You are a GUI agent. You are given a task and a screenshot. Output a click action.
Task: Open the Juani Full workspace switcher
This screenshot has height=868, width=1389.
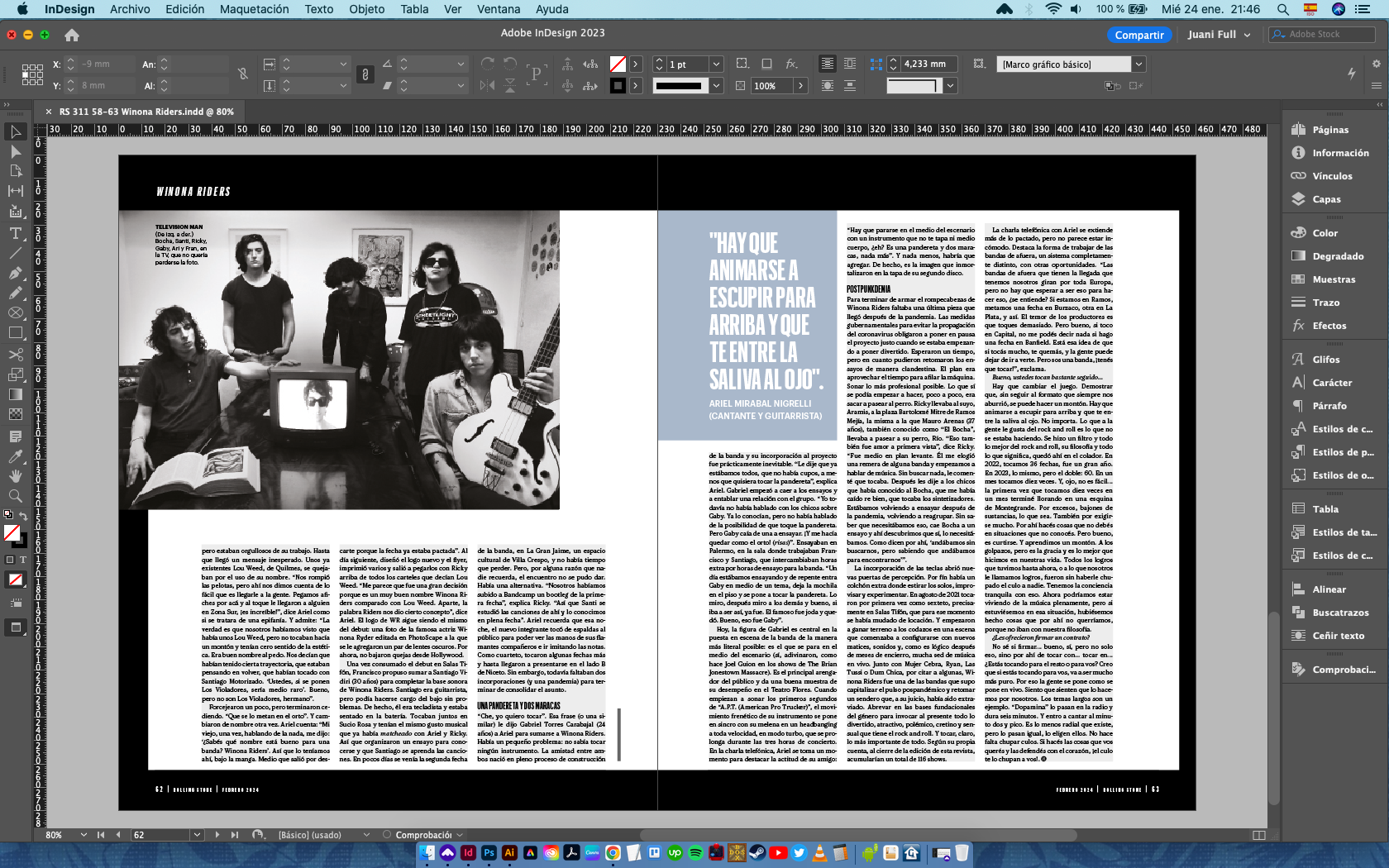click(x=1219, y=35)
